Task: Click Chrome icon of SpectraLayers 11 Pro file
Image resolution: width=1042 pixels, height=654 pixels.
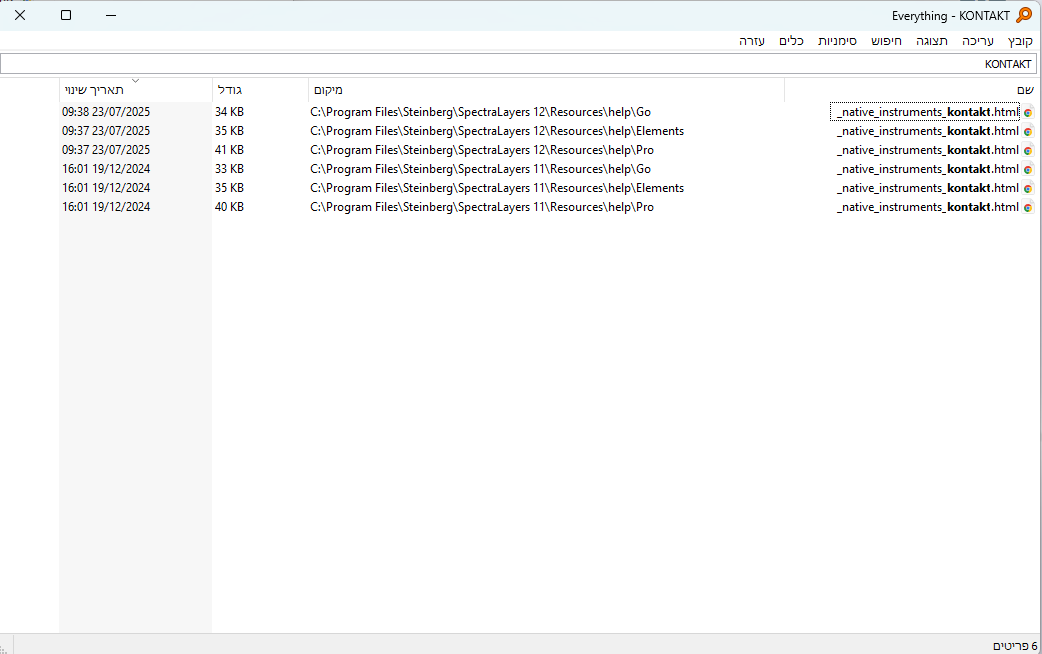Action: click(1028, 207)
